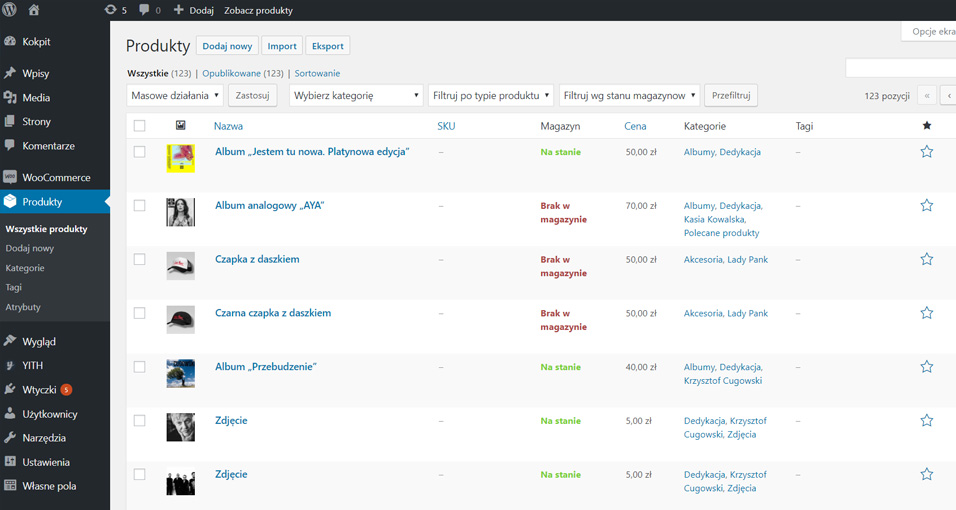Open Lady Pank category in Czapka z daszkiem row

(x=747, y=259)
